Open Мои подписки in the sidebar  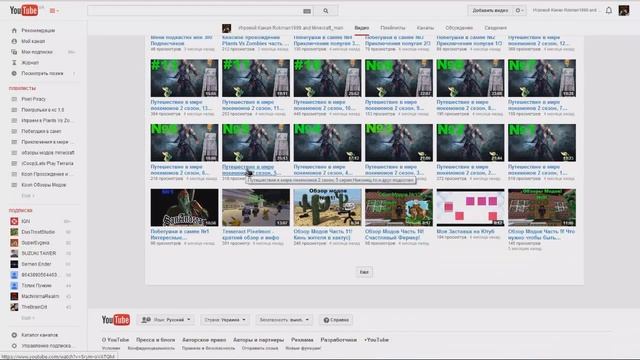37,52
